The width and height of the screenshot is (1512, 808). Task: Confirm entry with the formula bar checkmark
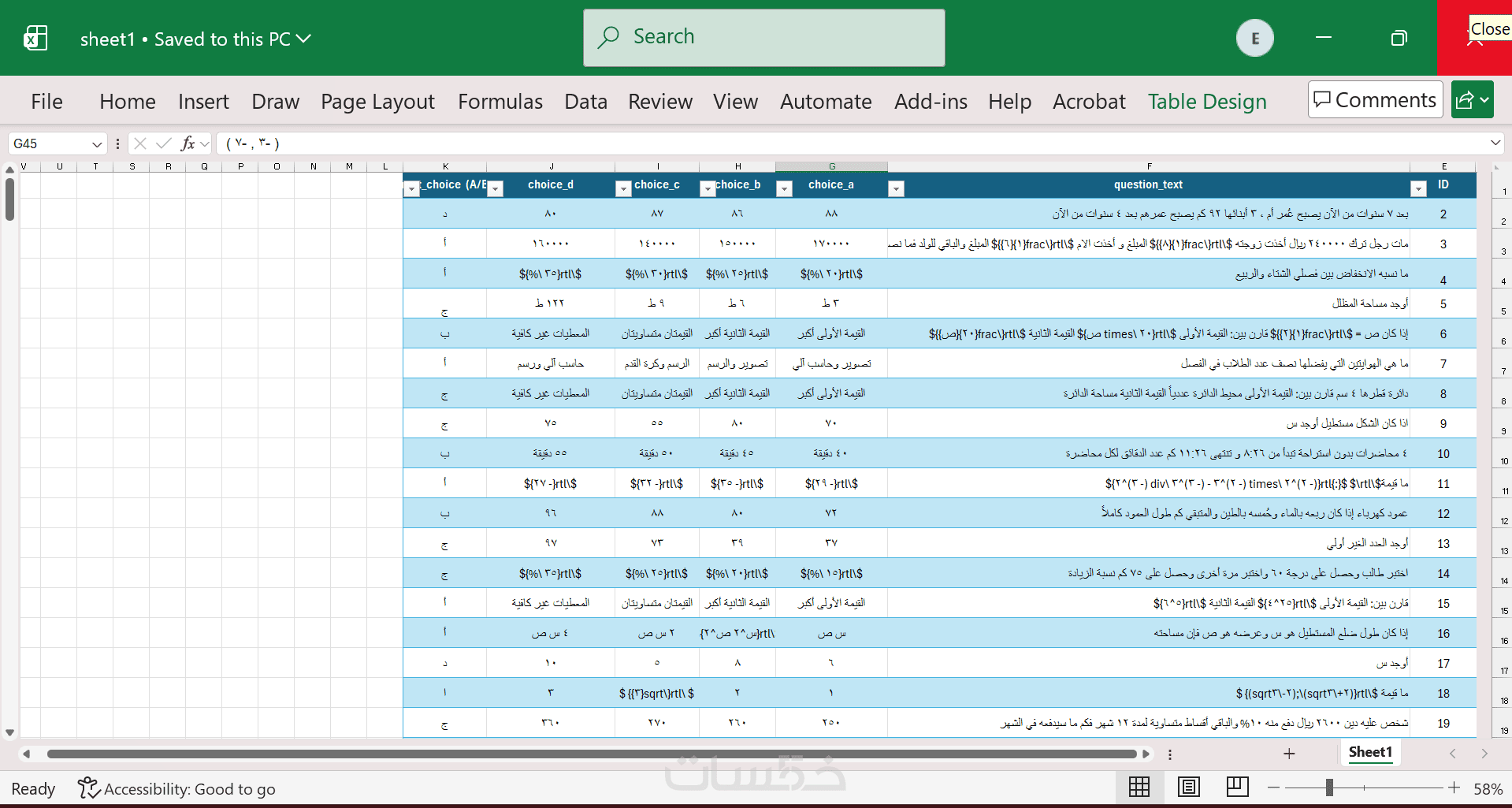click(164, 143)
